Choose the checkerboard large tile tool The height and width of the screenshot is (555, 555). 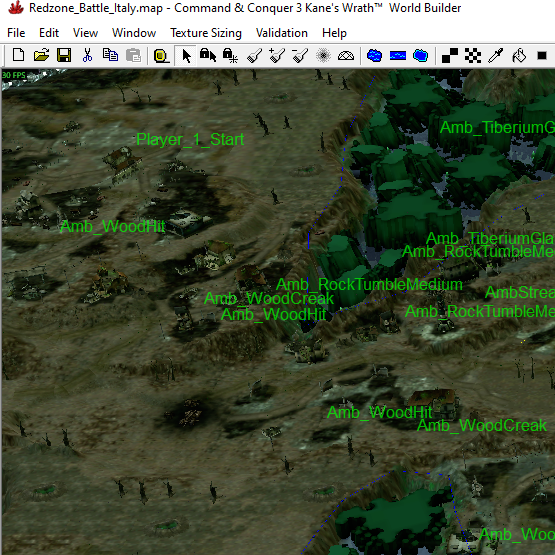pos(473,56)
